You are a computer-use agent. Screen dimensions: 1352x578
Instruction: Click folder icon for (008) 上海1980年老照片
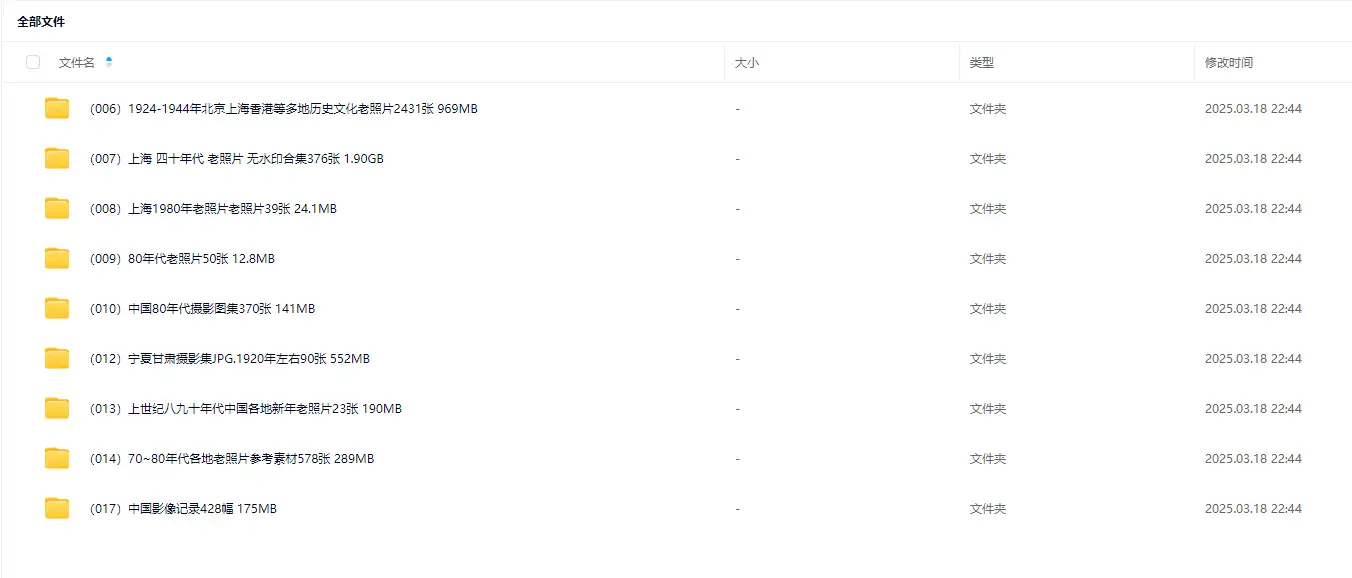57,209
